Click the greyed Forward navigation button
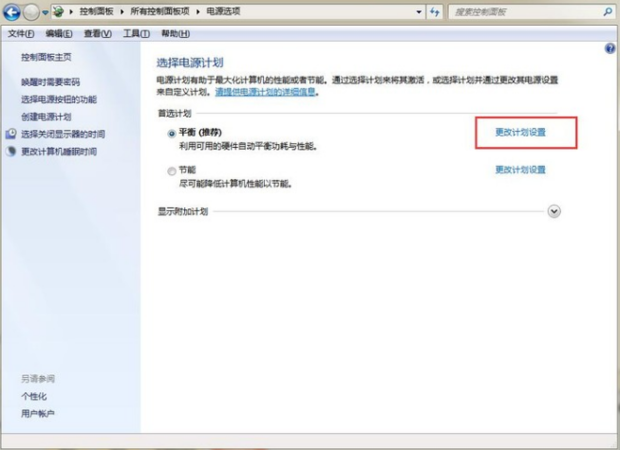 [x=31, y=12]
